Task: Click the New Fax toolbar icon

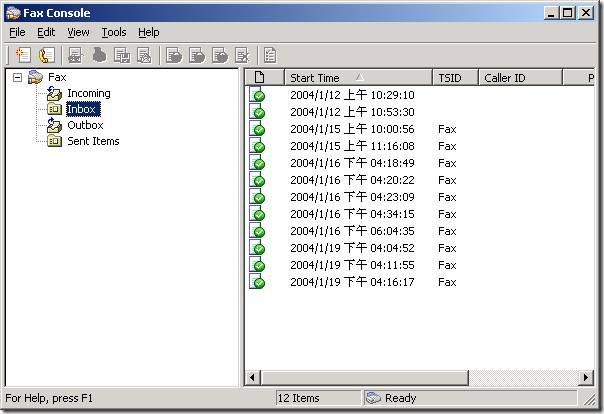Action: click(x=23, y=55)
